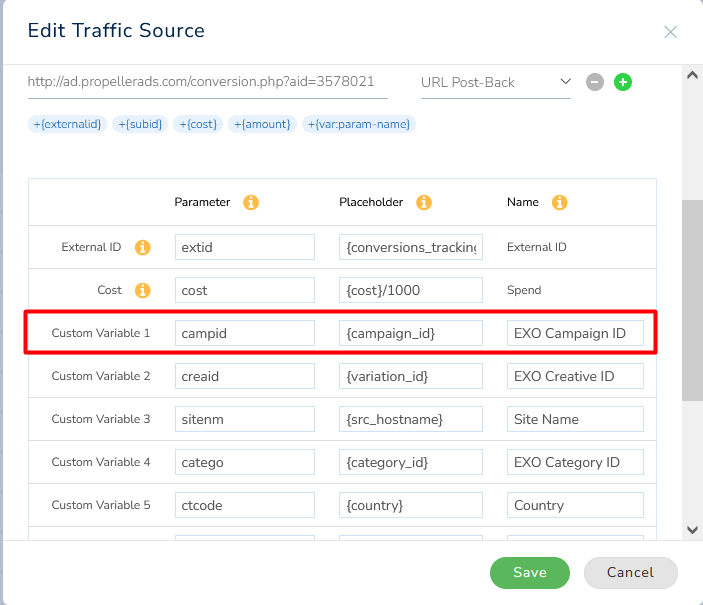703x605 pixels.
Task: Edit the {cost}/1000 placeholder field
Action: 411,290
